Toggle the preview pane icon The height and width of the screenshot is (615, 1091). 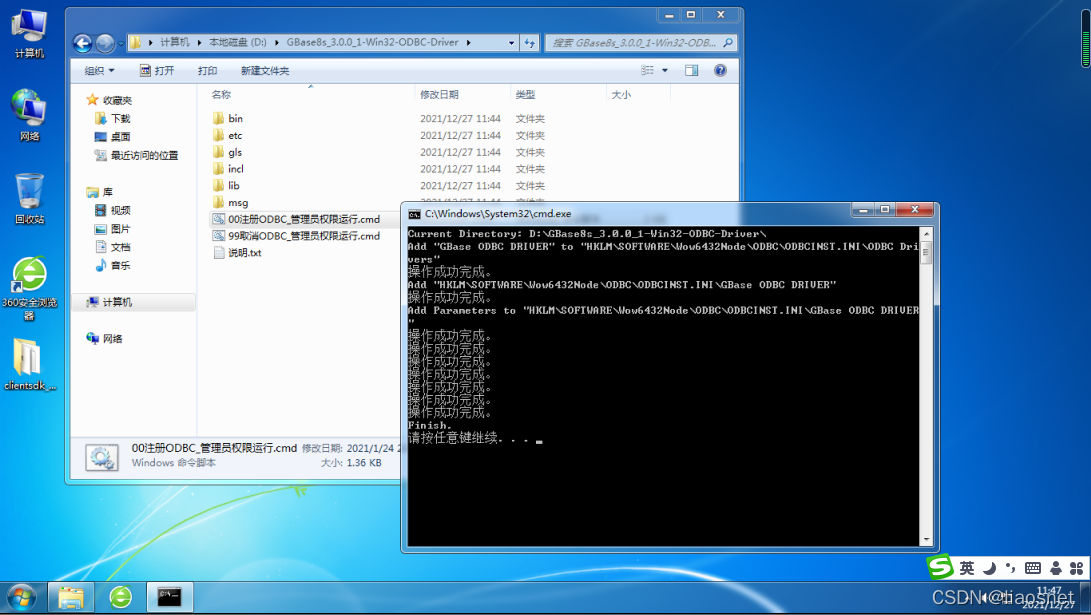point(691,70)
